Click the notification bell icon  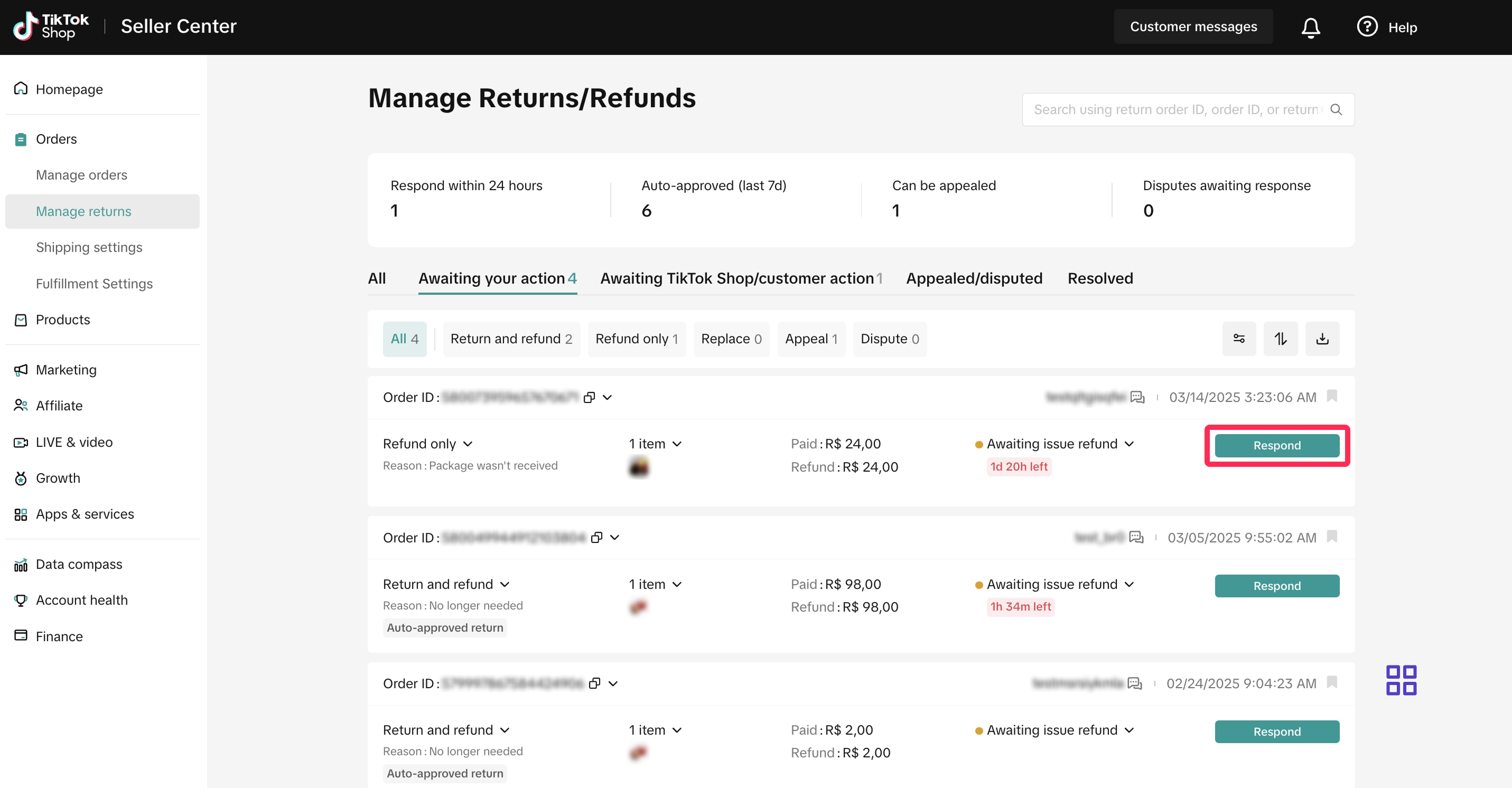tap(1310, 27)
